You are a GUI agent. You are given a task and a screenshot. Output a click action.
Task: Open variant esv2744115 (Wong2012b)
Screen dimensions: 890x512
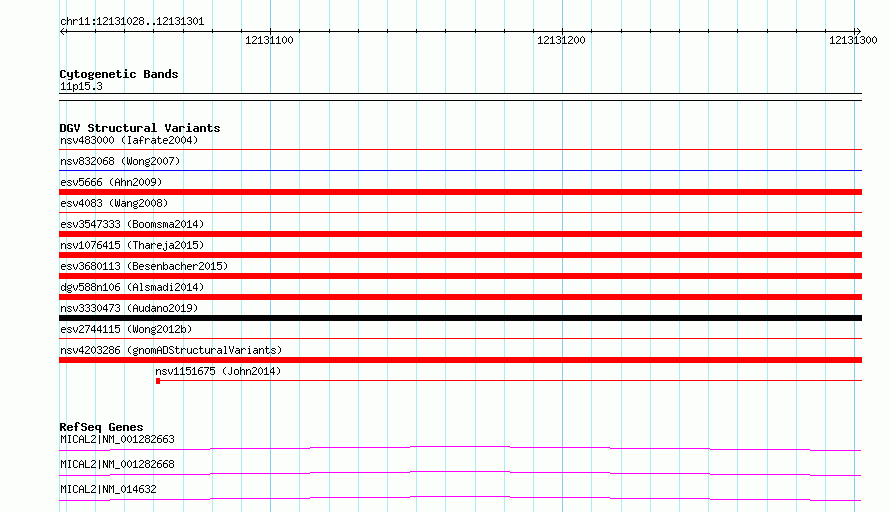[x=126, y=329]
